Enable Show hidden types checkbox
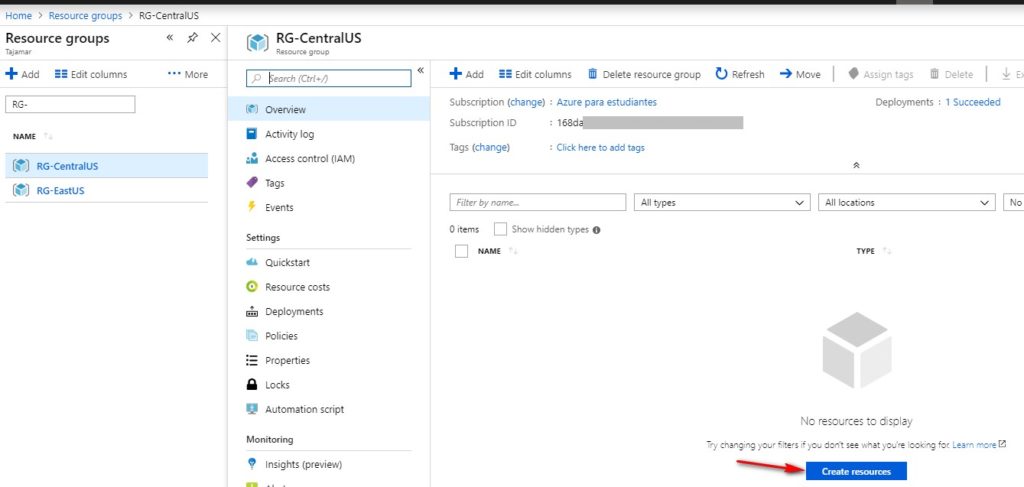1024x487 pixels. 500,229
